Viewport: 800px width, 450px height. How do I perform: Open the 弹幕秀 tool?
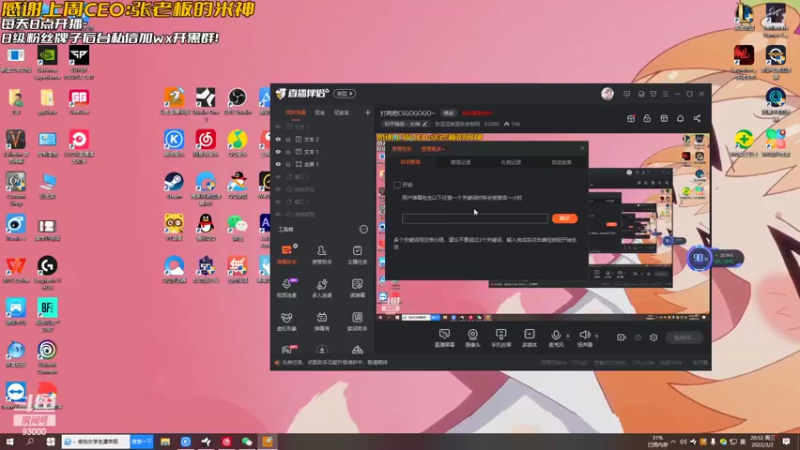321,321
